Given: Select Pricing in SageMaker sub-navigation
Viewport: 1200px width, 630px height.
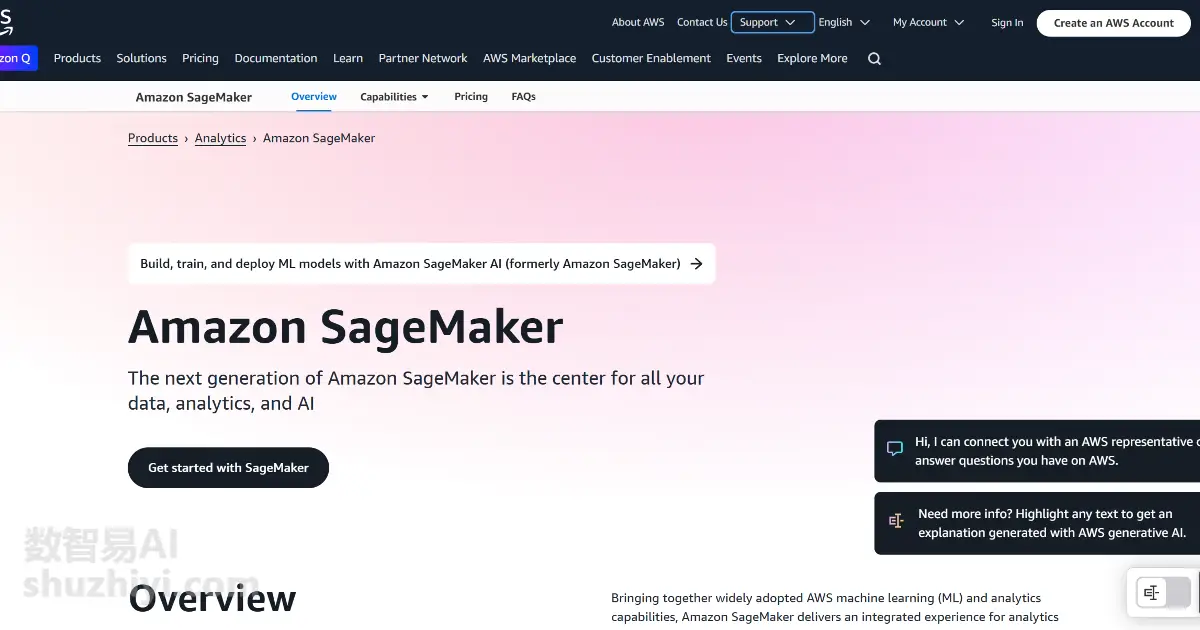Looking at the screenshot, I should point(471,97).
